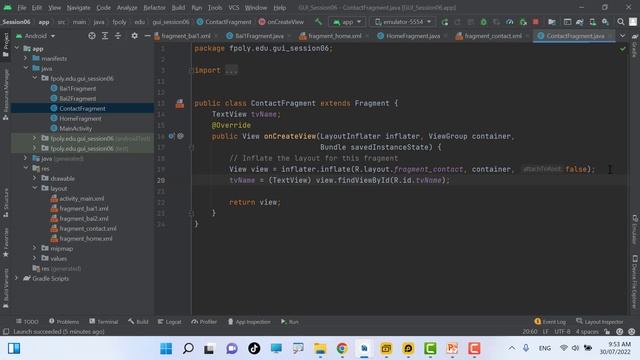
Task: Switch to HomeFragment.java editor tab
Action: click(413, 36)
